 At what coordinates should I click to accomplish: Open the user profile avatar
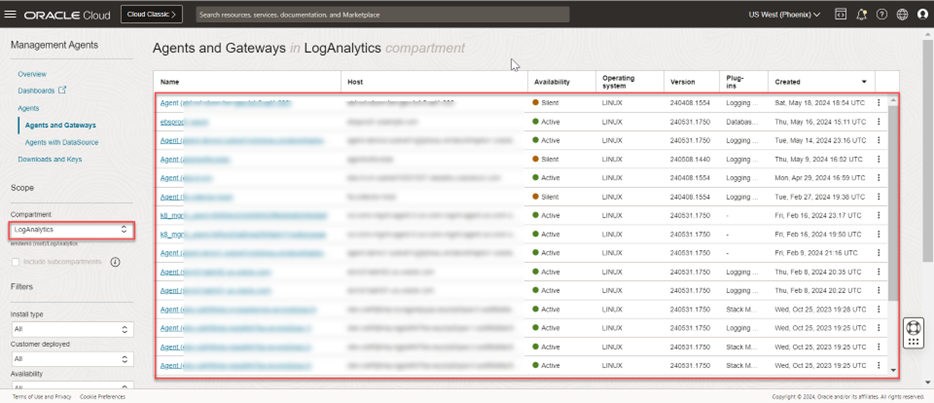(x=923, y=15)
